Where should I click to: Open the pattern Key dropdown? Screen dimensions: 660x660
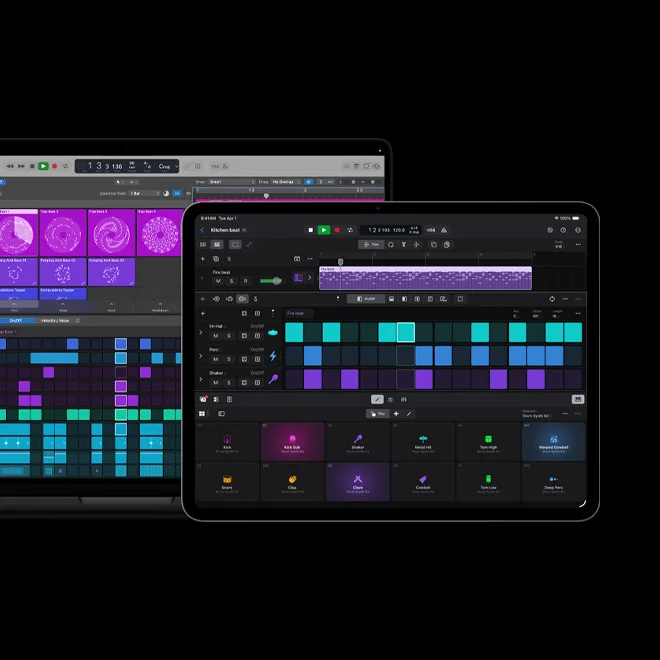pos(516,314)
